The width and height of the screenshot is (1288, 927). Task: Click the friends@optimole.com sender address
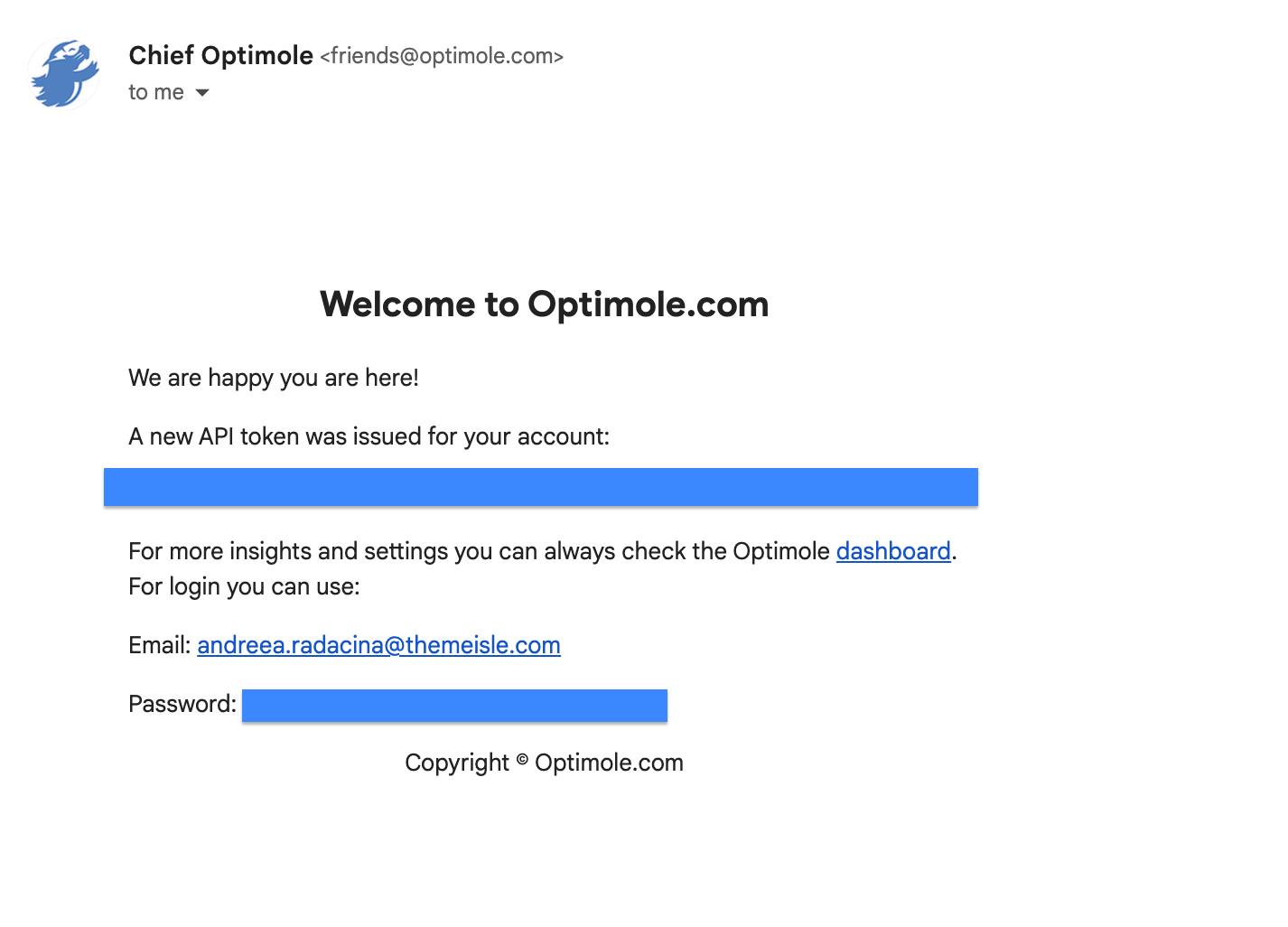[x=442, y=56]
